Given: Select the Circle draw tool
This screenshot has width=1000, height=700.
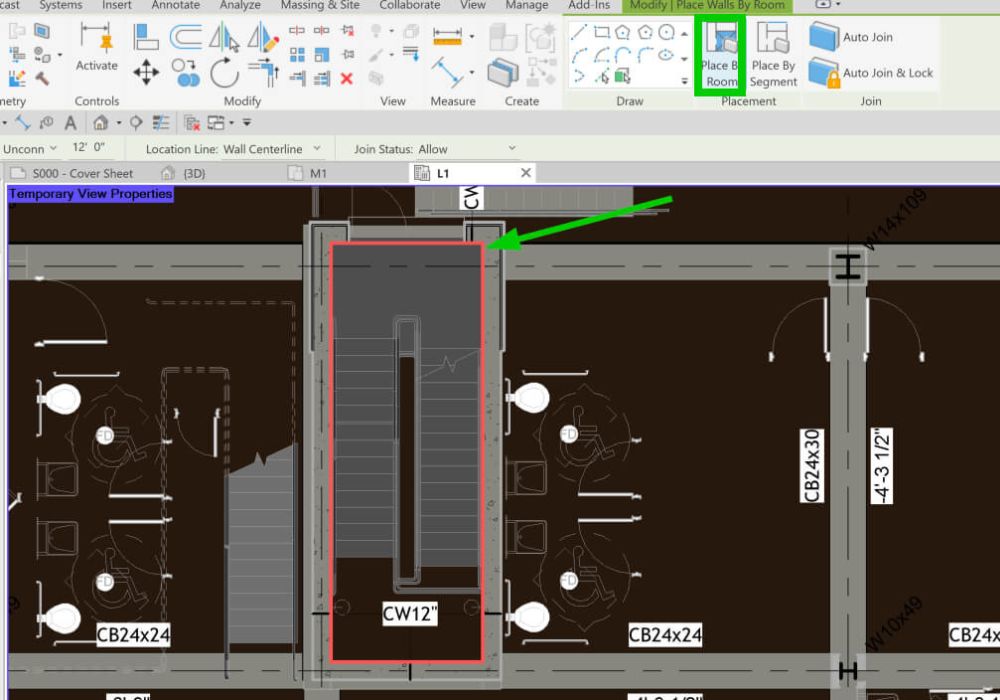Looking at the screenshot, I should pyautogui.click(x=667, y=32).
